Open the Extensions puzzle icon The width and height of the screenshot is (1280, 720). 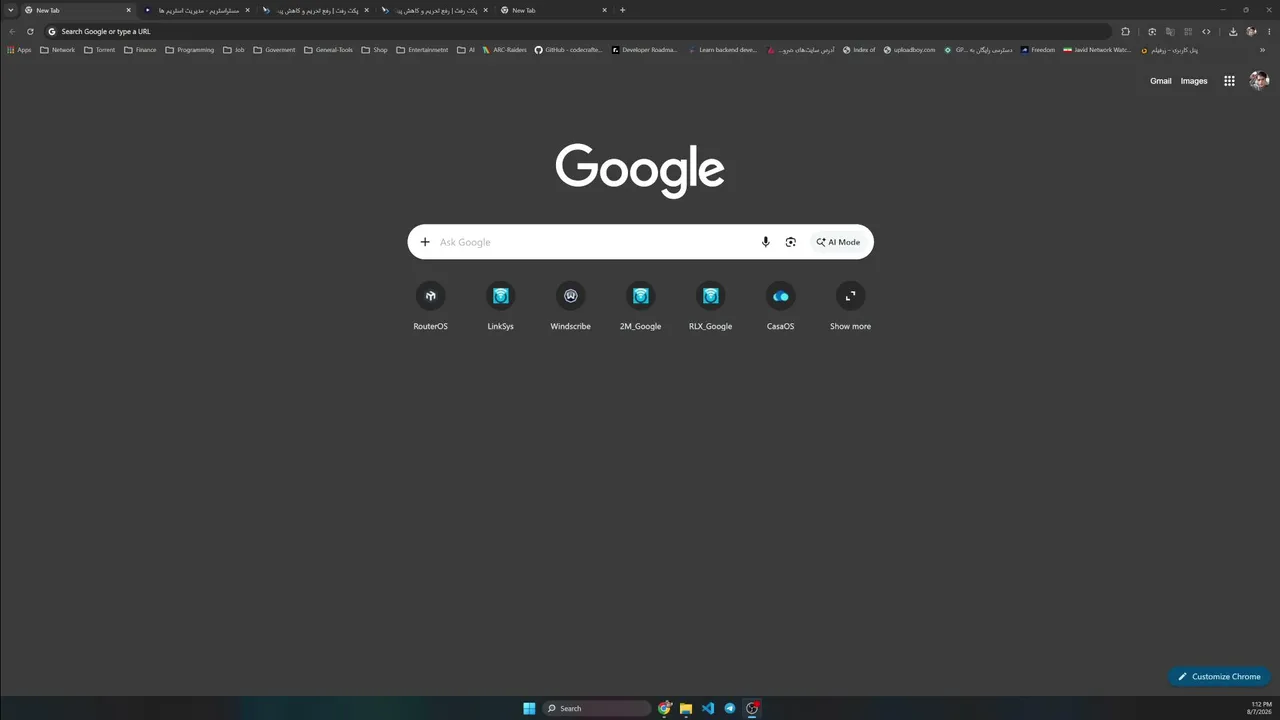[1125, 31]
